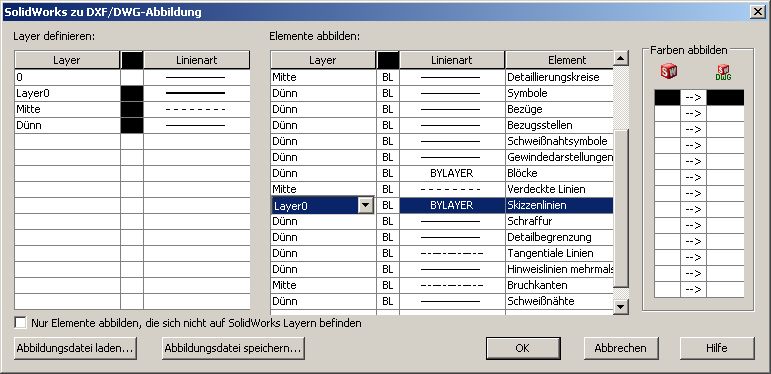Click the black SolidWorks source color cell
The width and height of the screenshot is (771, 374).
(667, 97)
